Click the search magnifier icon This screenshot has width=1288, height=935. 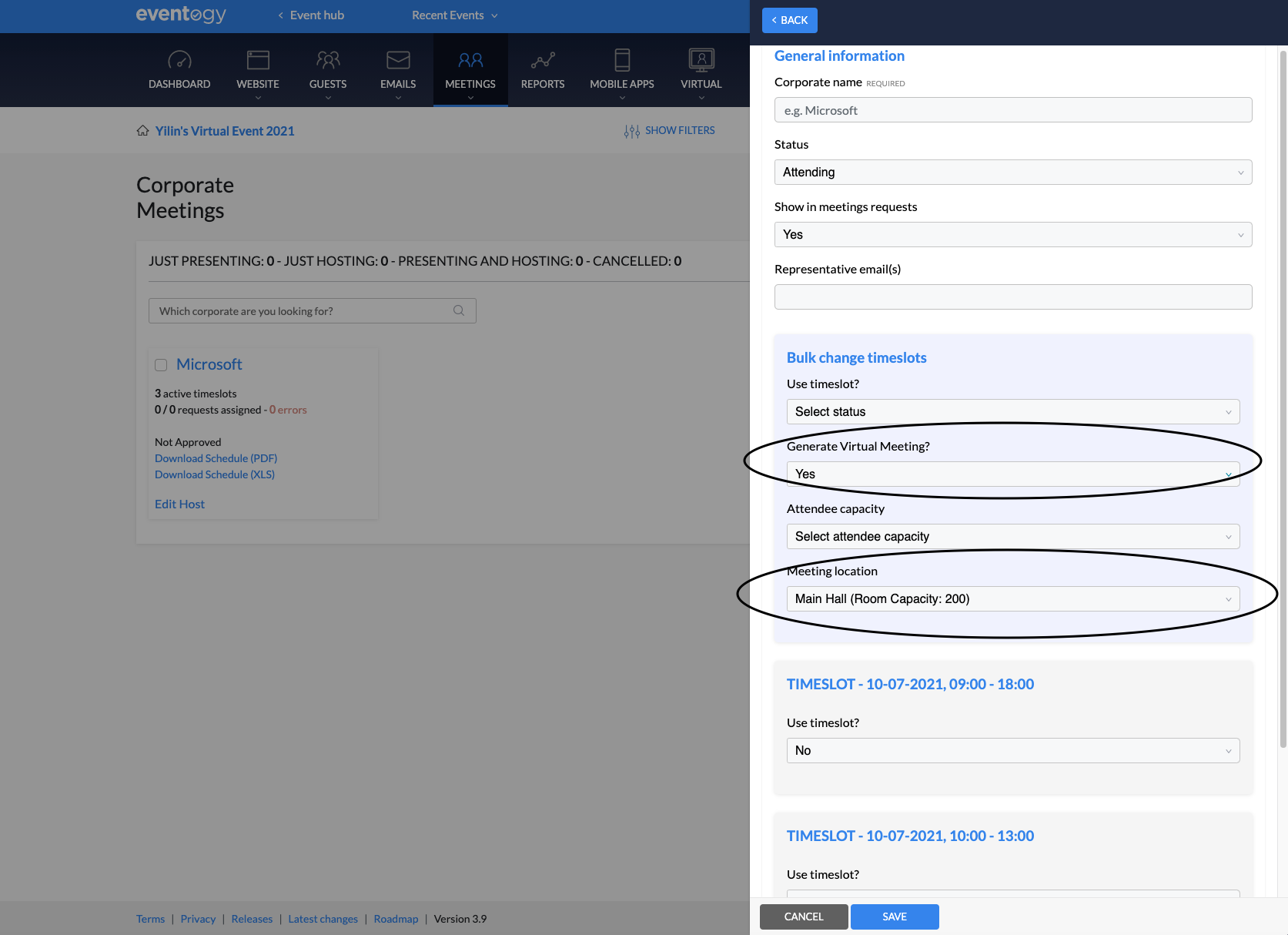coord(459,310)
